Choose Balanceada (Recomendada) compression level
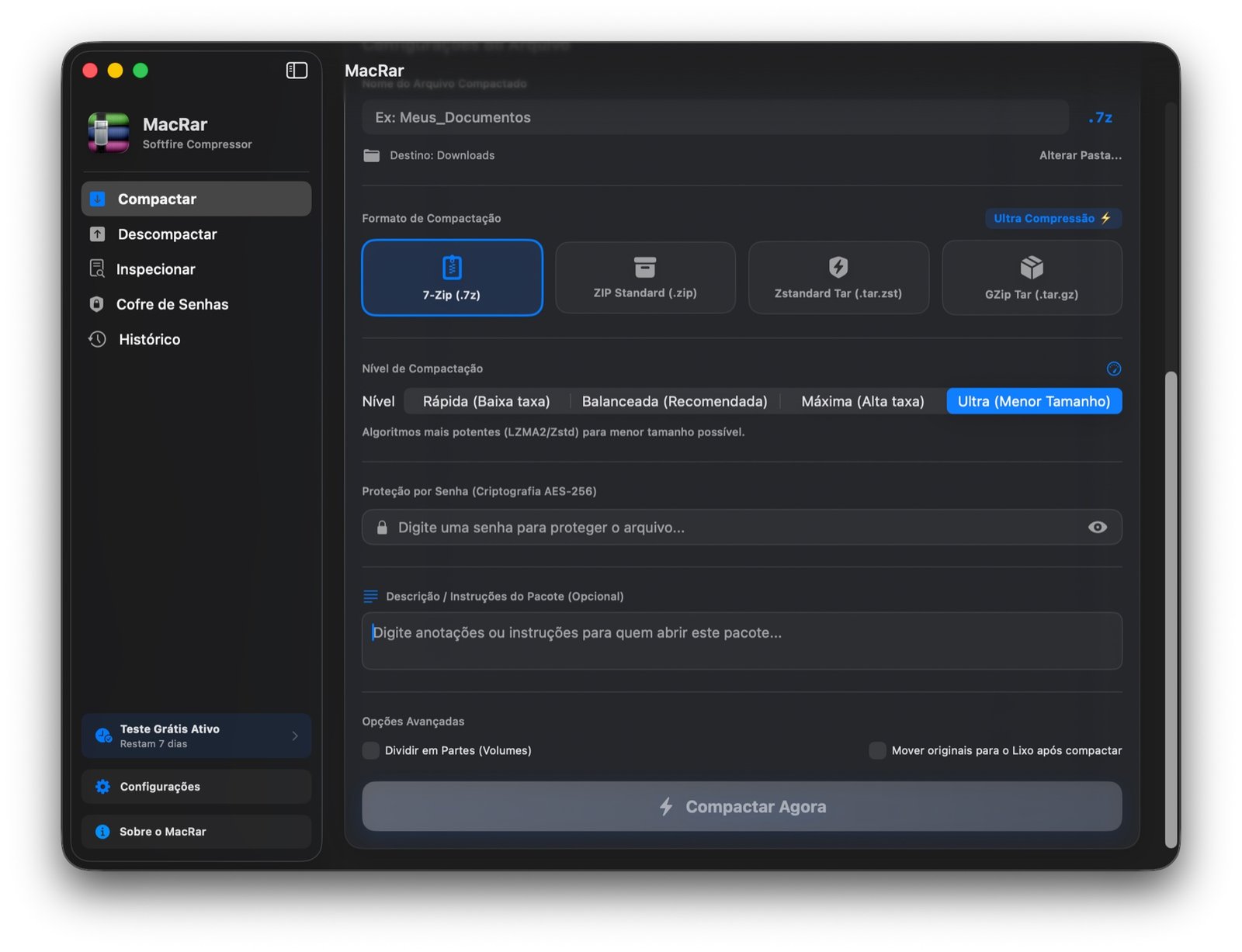 coord(675,401)
